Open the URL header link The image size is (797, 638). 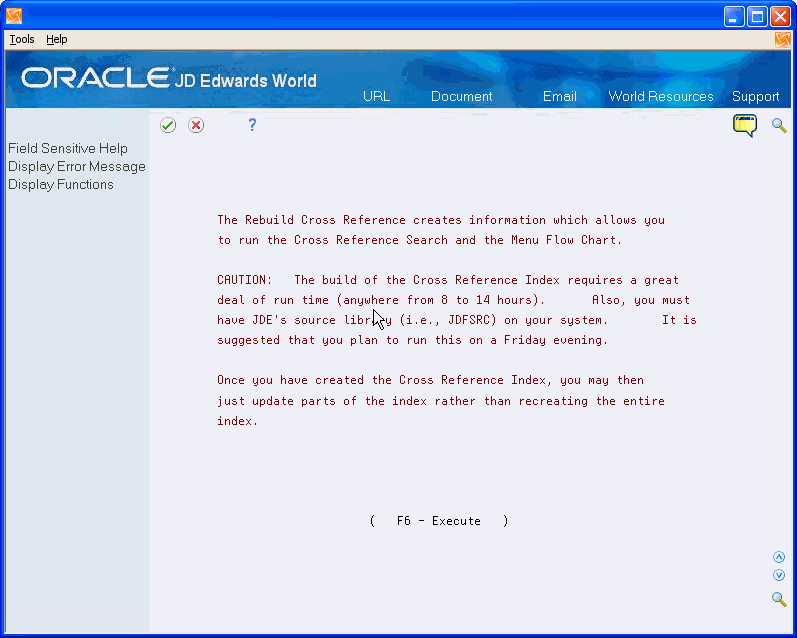click(x=377, y=97)
